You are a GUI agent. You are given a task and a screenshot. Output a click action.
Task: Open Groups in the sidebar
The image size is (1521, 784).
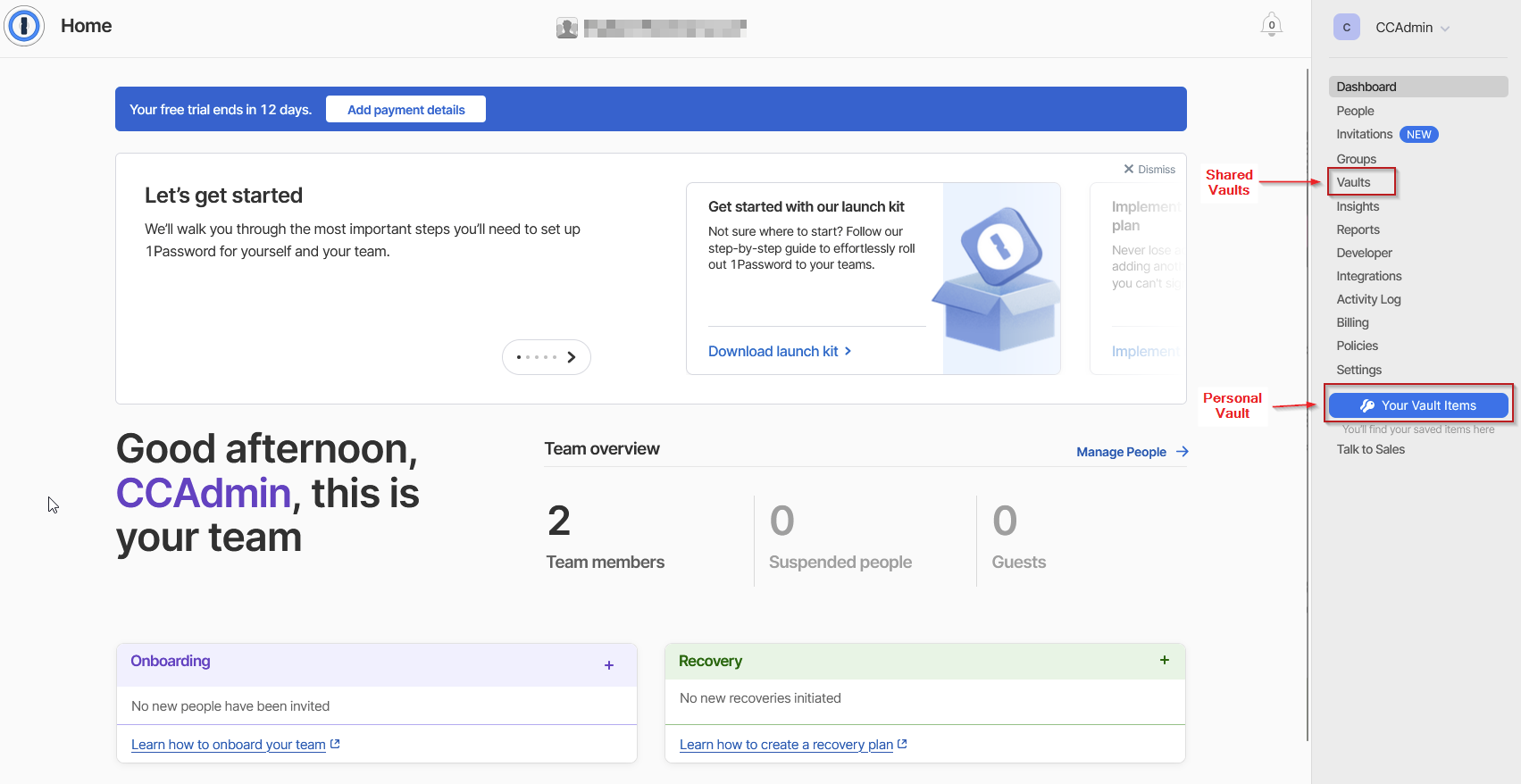(1356, 159)
